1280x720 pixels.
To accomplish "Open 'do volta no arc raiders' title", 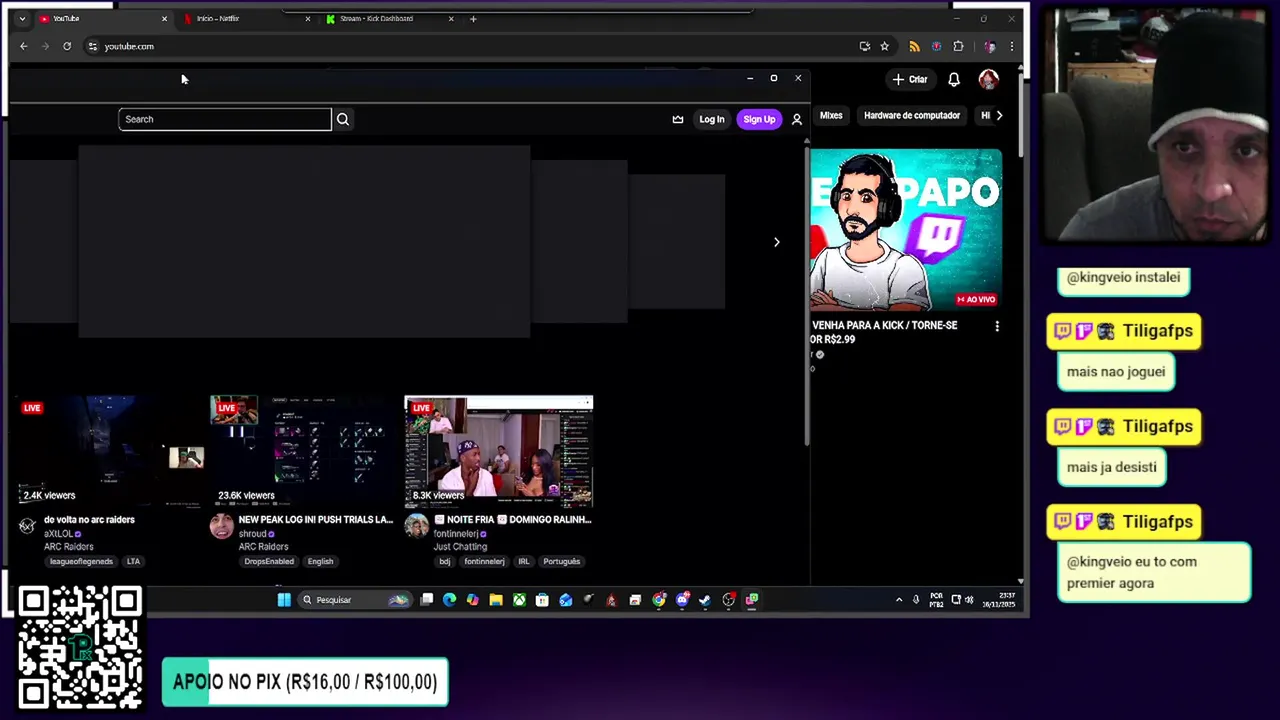I will (x=89, y=520).
